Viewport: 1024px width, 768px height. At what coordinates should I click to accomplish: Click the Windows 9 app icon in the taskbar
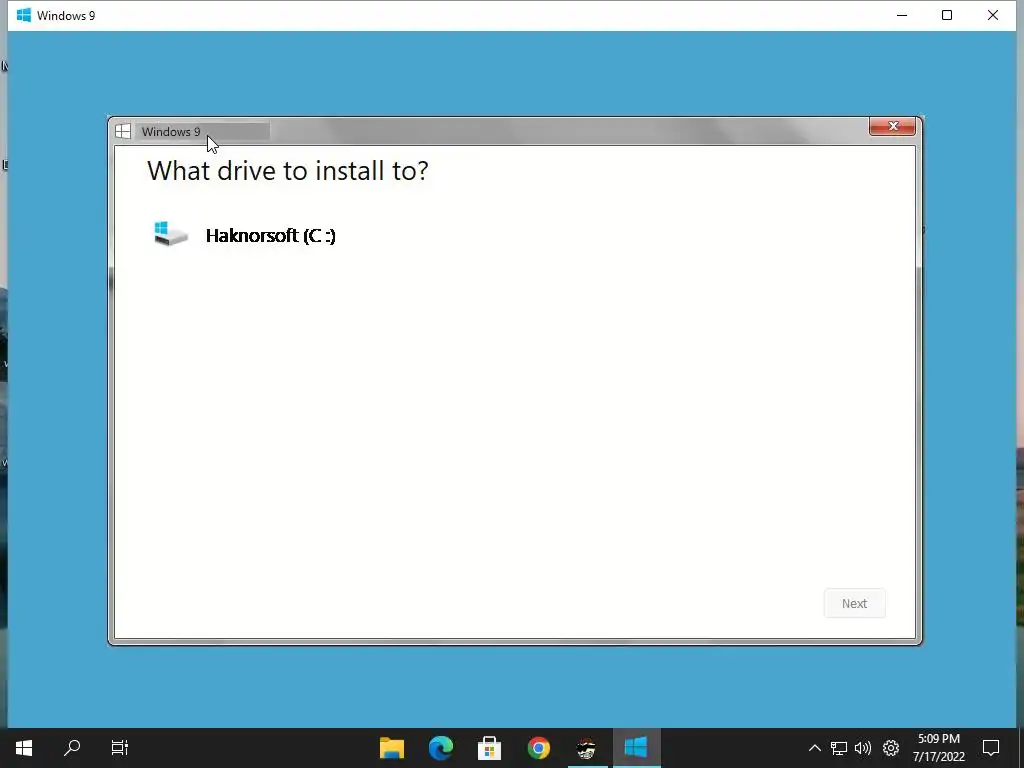[x=635, y=748]
